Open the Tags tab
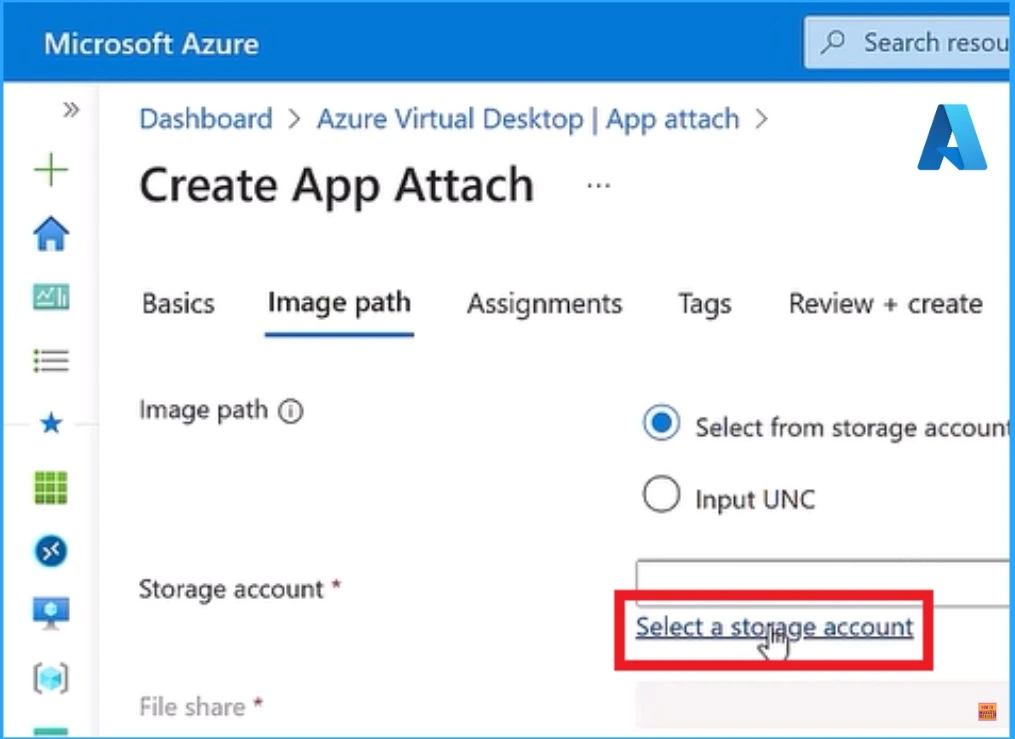Screen dimensions: 1015x739 [x=705, y=304]
